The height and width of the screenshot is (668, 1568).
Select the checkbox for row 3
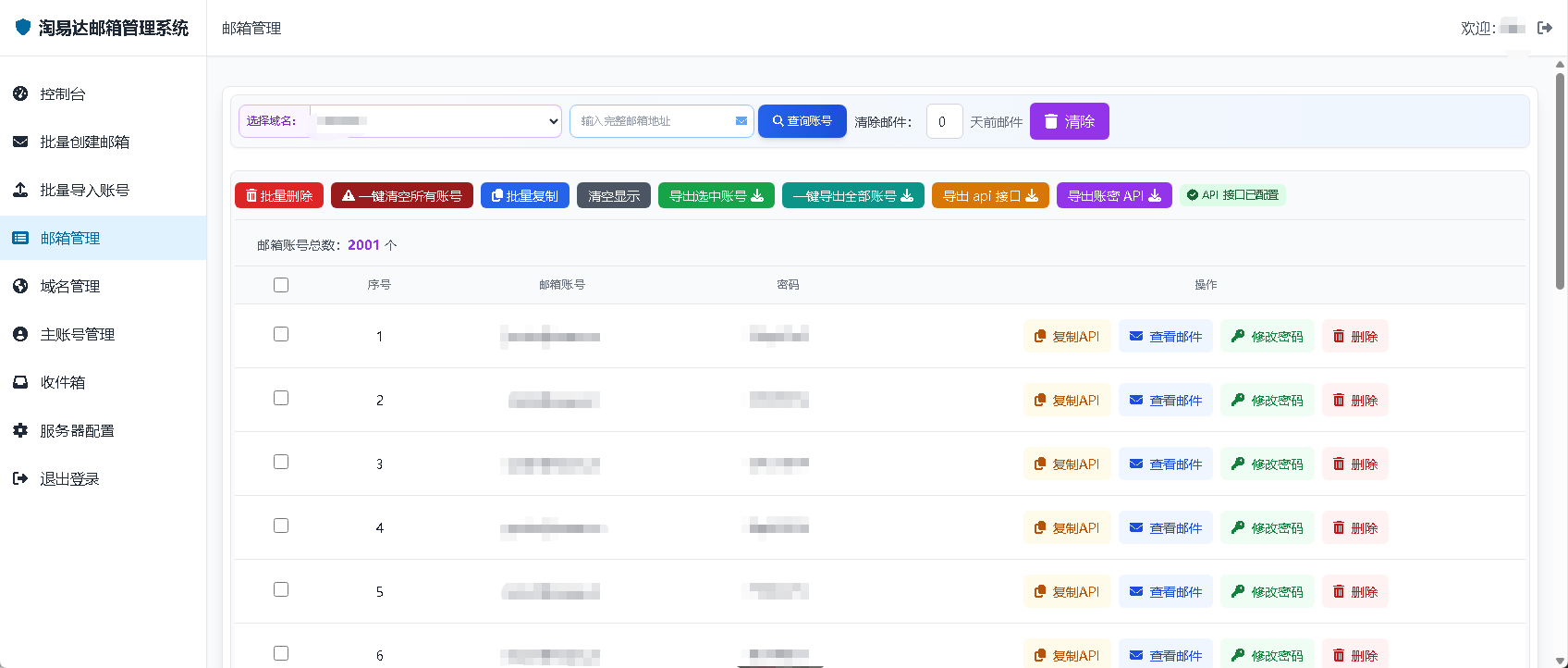[x=281, y=462]
